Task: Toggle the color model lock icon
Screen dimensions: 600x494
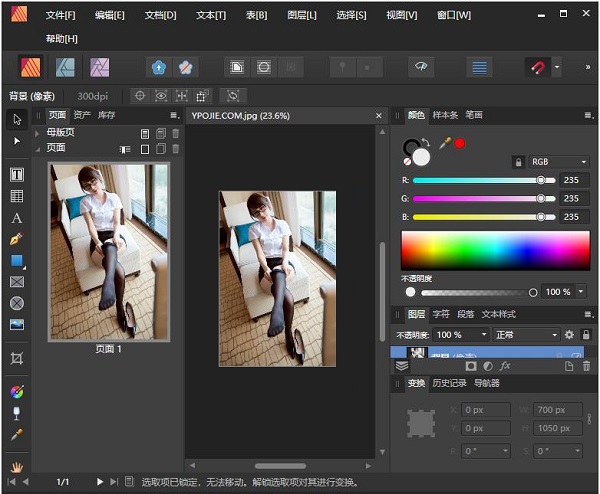Action: pyautogui.click(x=518, y=162)
